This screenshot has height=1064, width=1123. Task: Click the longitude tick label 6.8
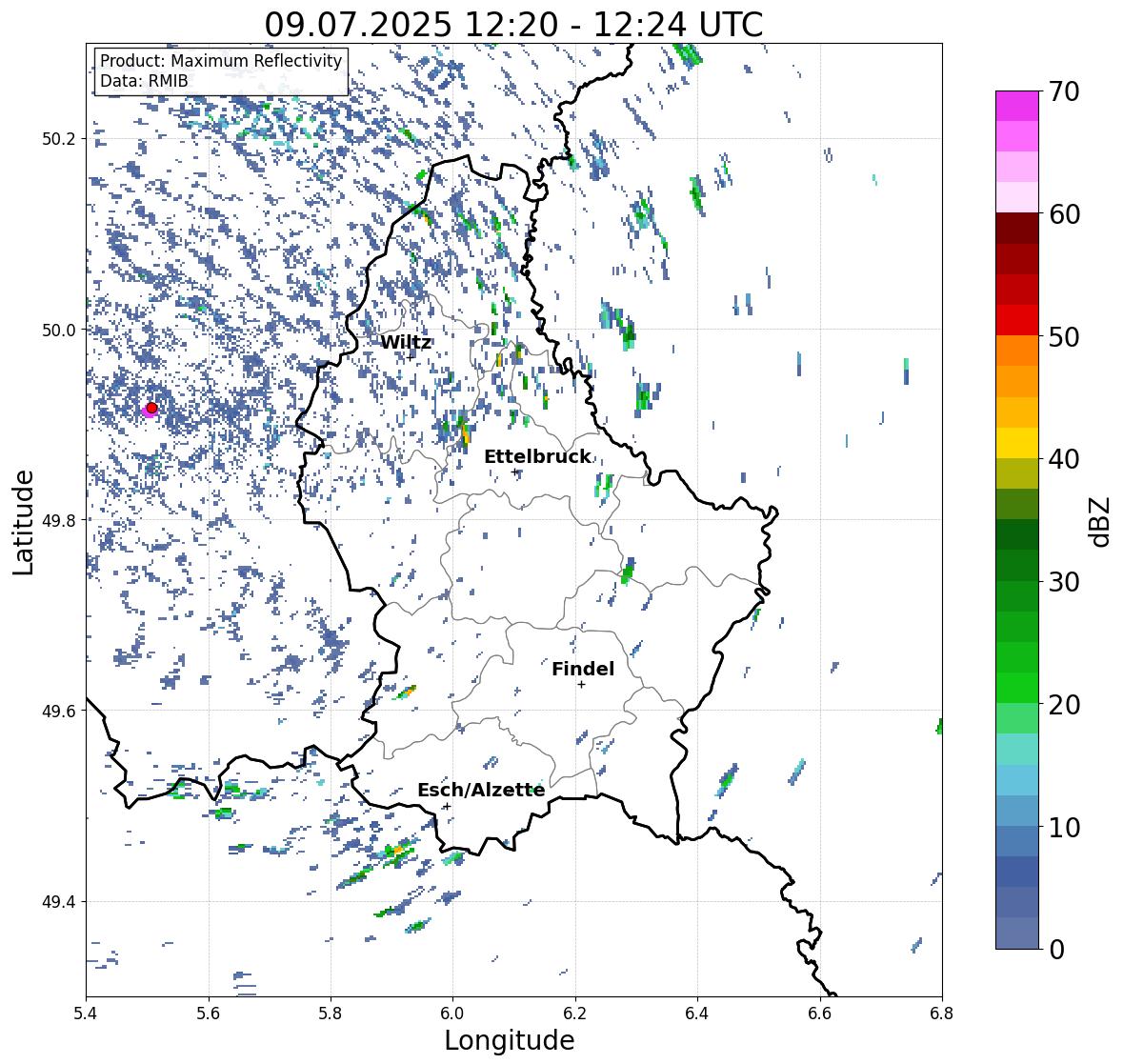[x=942, y=1014]
